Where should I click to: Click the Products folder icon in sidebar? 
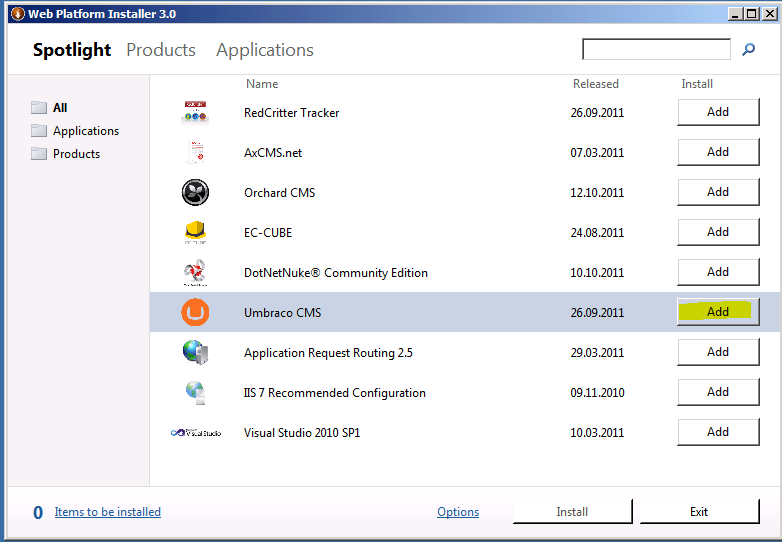pyautogui.click(x=39, y=153)
